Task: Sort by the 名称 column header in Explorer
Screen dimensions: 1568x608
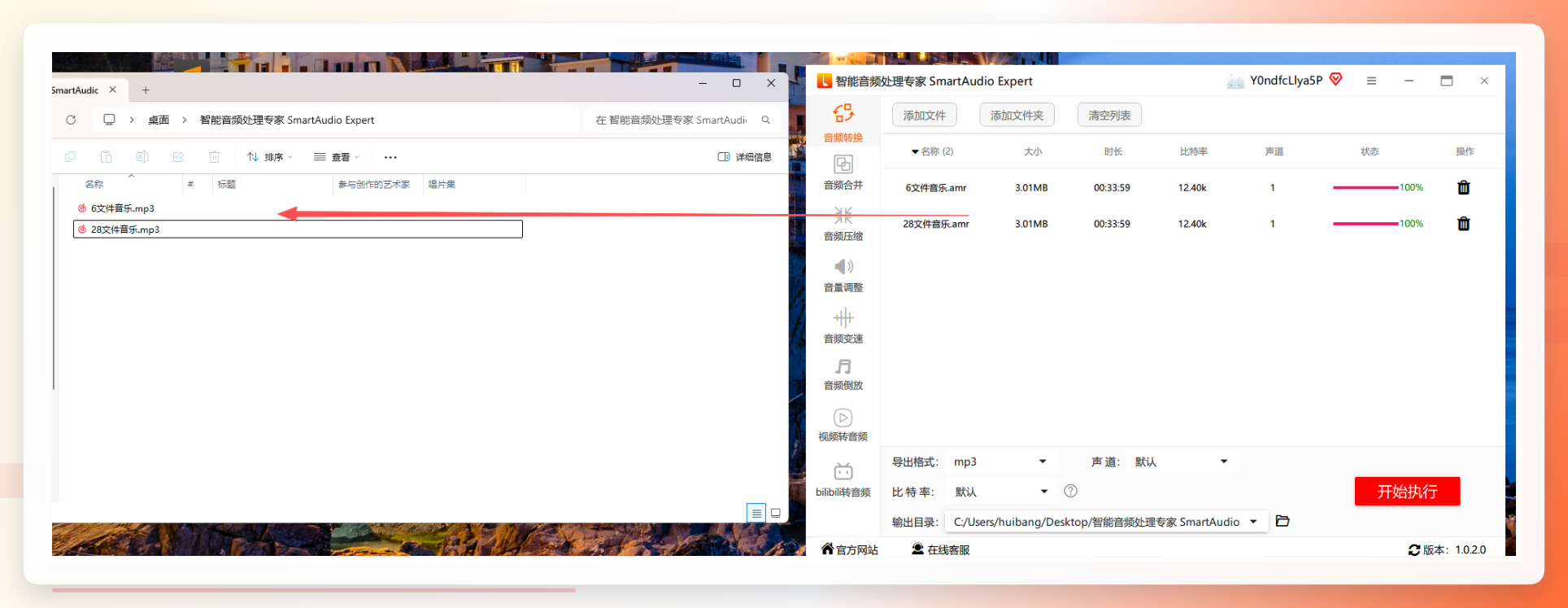Action: [94, 185]
